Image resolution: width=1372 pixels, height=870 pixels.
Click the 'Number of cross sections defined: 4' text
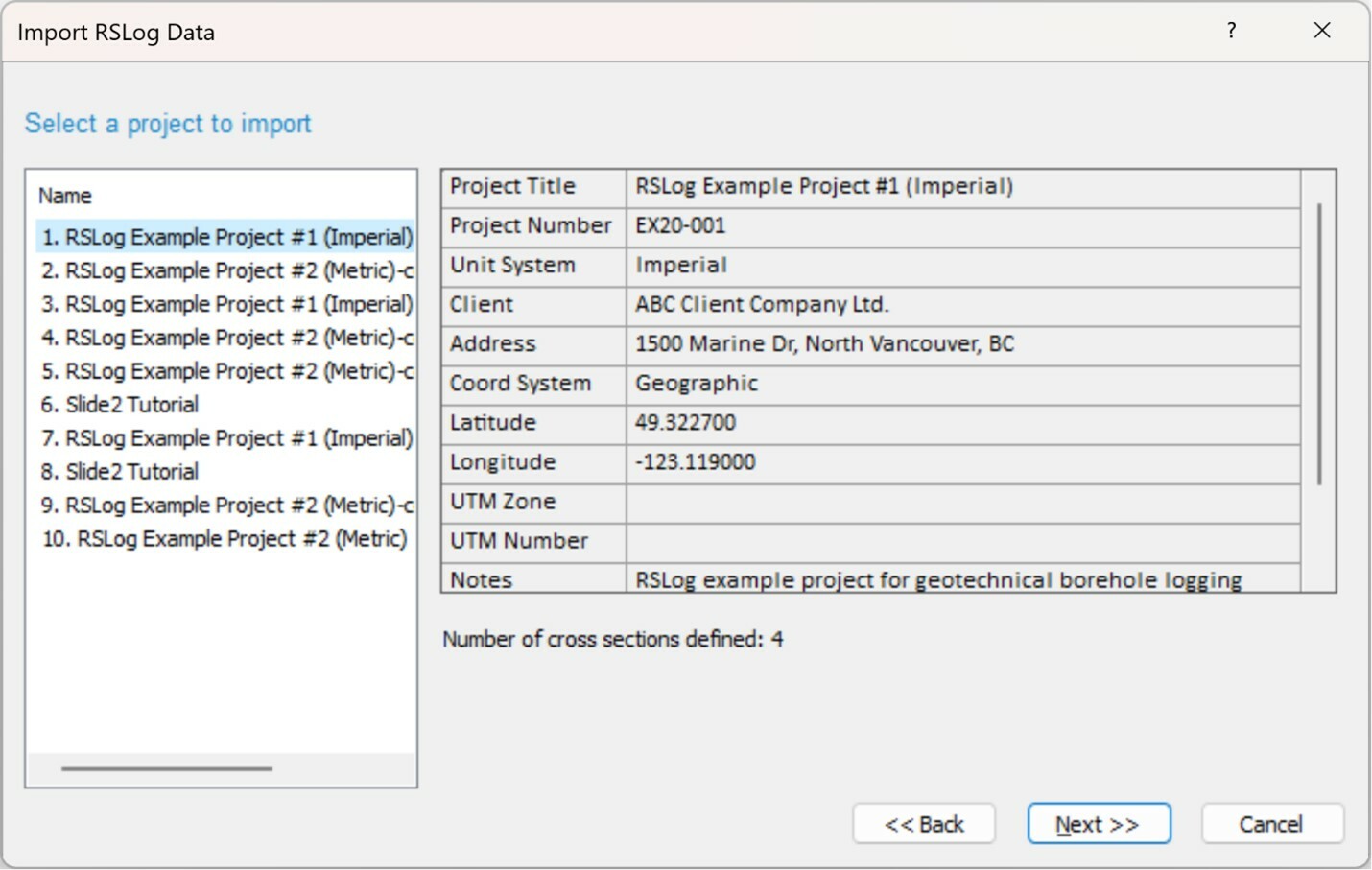(612, 639)
